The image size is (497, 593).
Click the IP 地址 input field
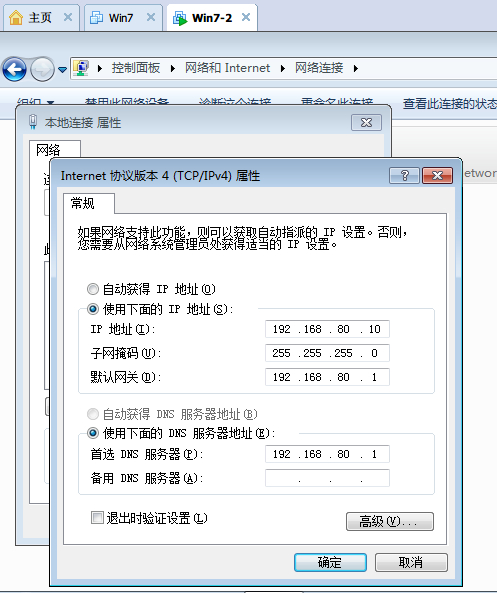pyautogui.click(x=327, y=329)
